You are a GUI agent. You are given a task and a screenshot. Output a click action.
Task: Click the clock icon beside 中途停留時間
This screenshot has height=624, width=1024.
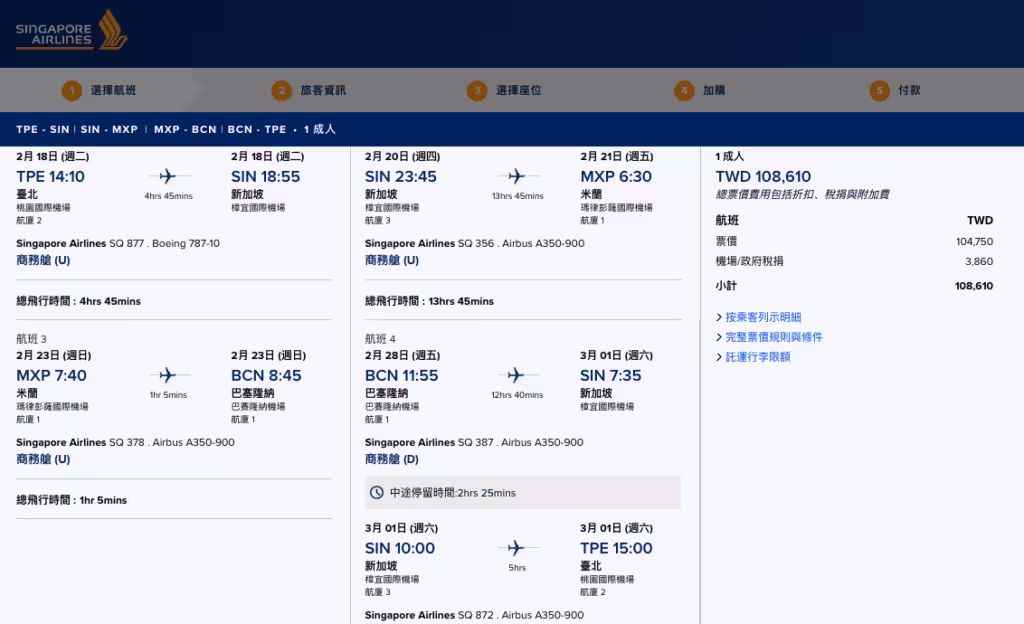pos(377,493)
